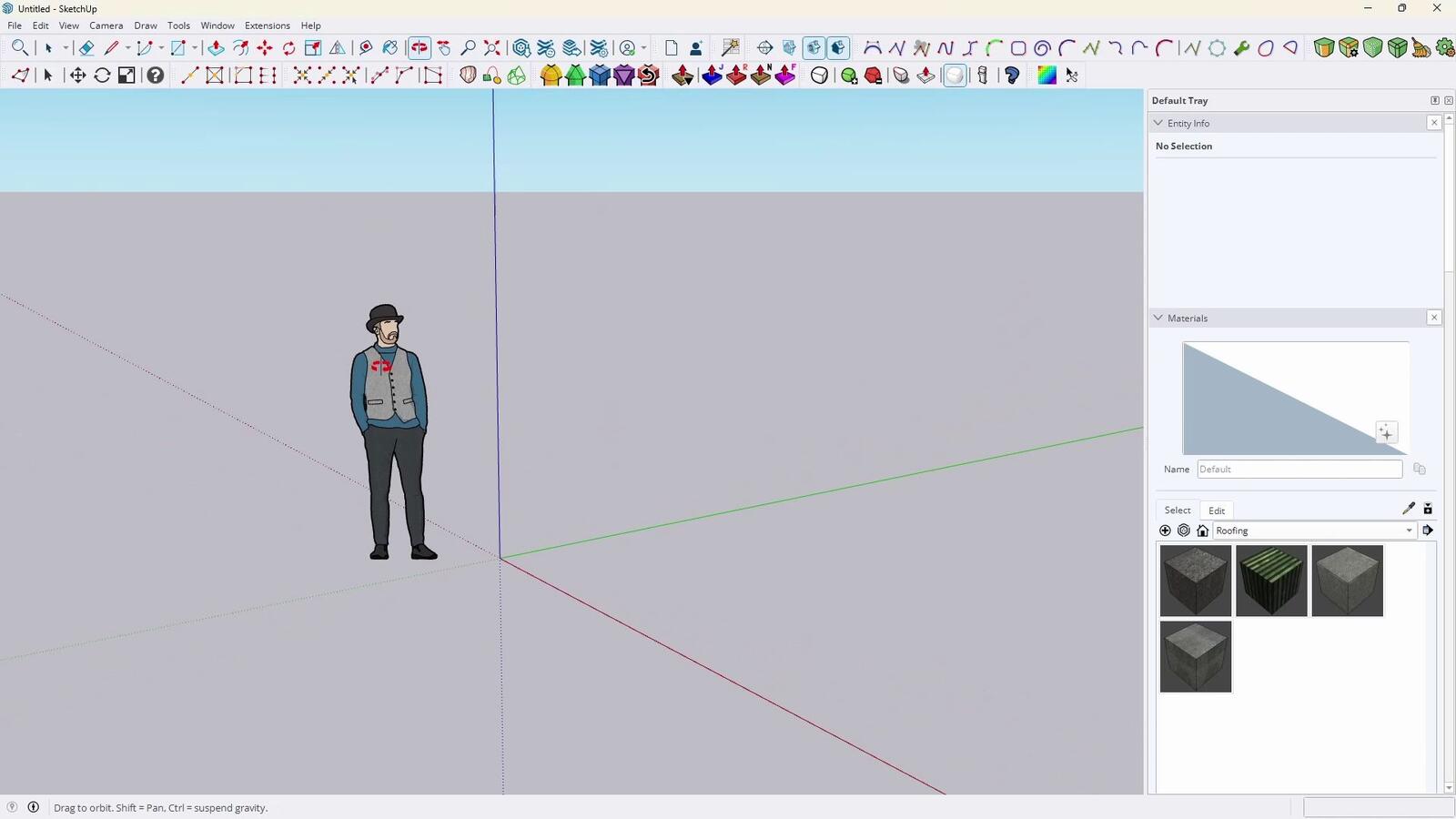Click the rainbow color grid icon

pyautogui.click(x=1046, y=76)
